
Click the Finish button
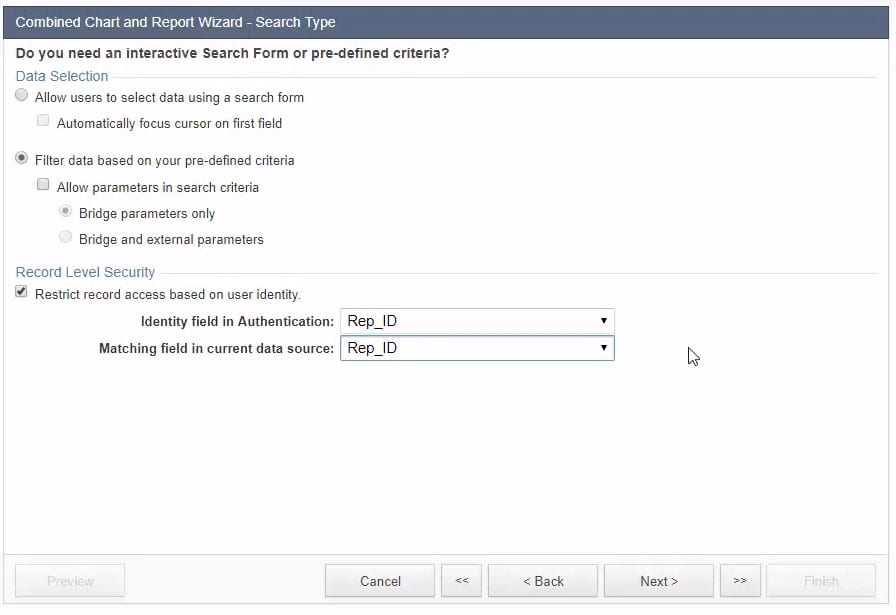[x=821, y=581]
